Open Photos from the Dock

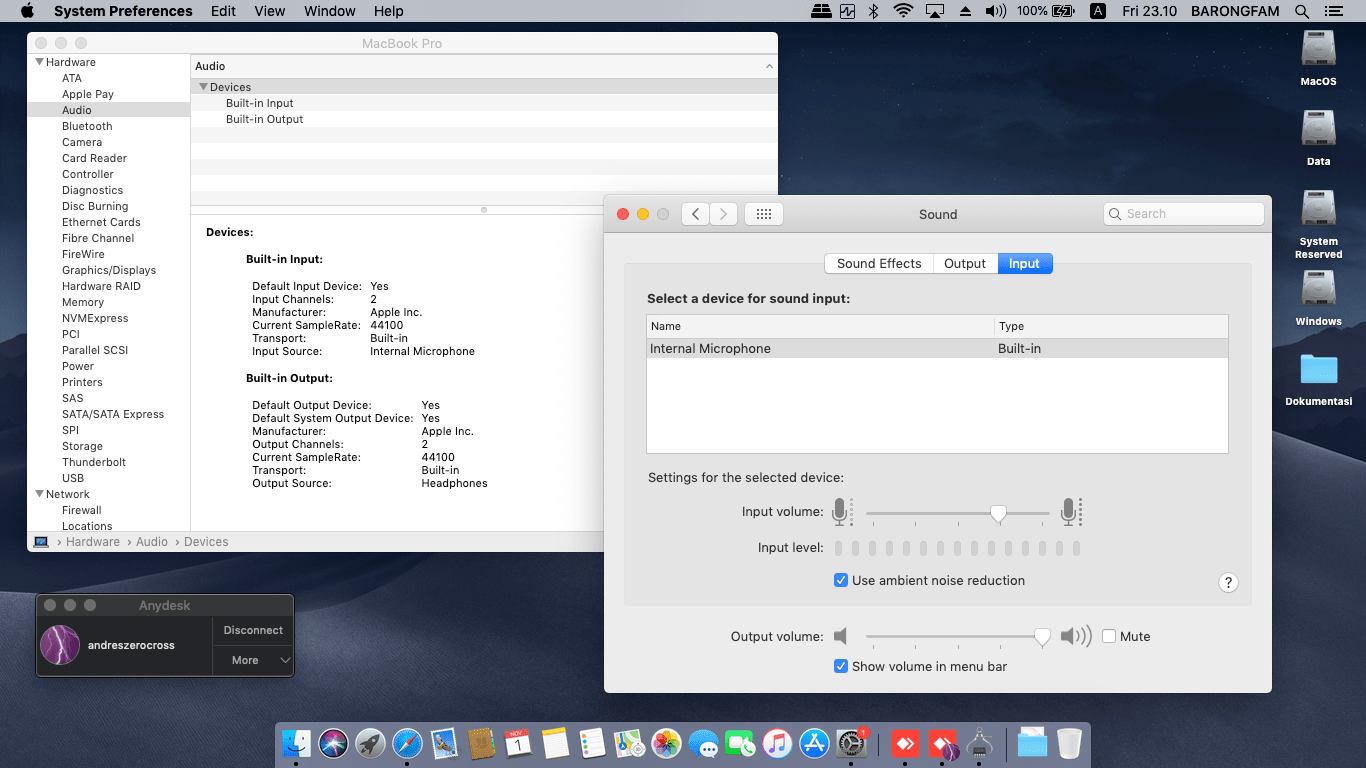coord(666,744)
